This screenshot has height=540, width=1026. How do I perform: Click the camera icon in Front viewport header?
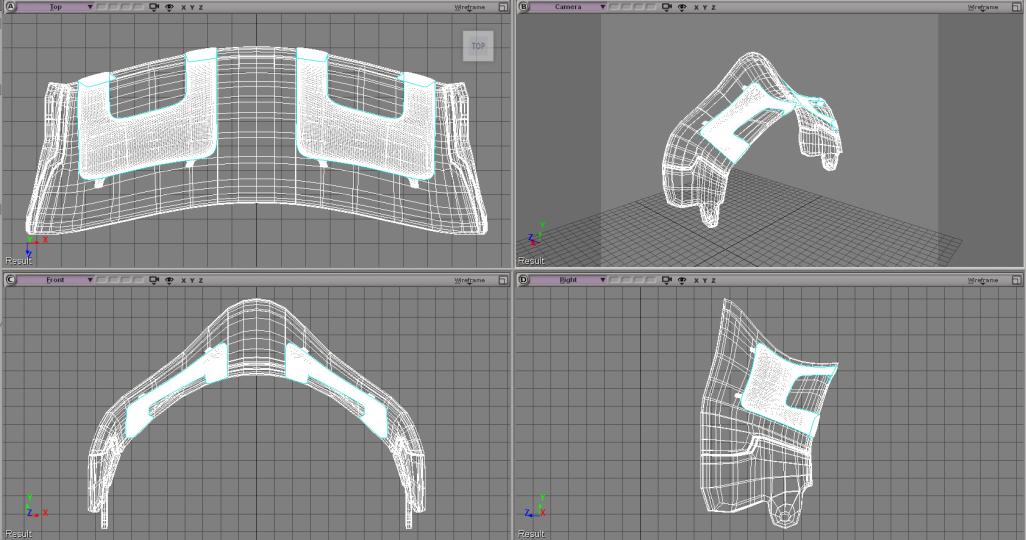[153, 280]
